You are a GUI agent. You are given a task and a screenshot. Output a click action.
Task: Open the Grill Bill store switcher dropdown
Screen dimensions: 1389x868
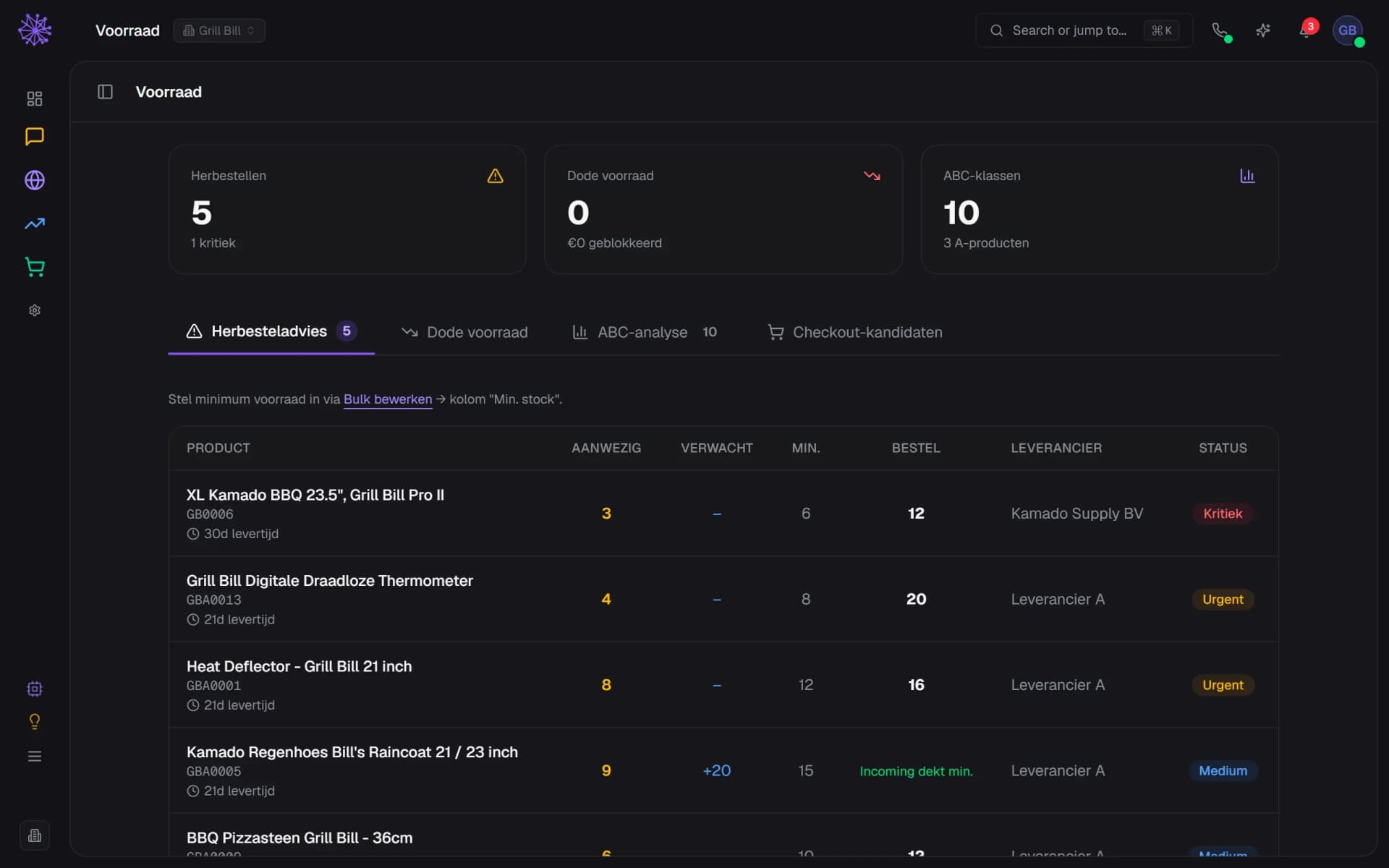pyautogui.click(x=219, y=30)
